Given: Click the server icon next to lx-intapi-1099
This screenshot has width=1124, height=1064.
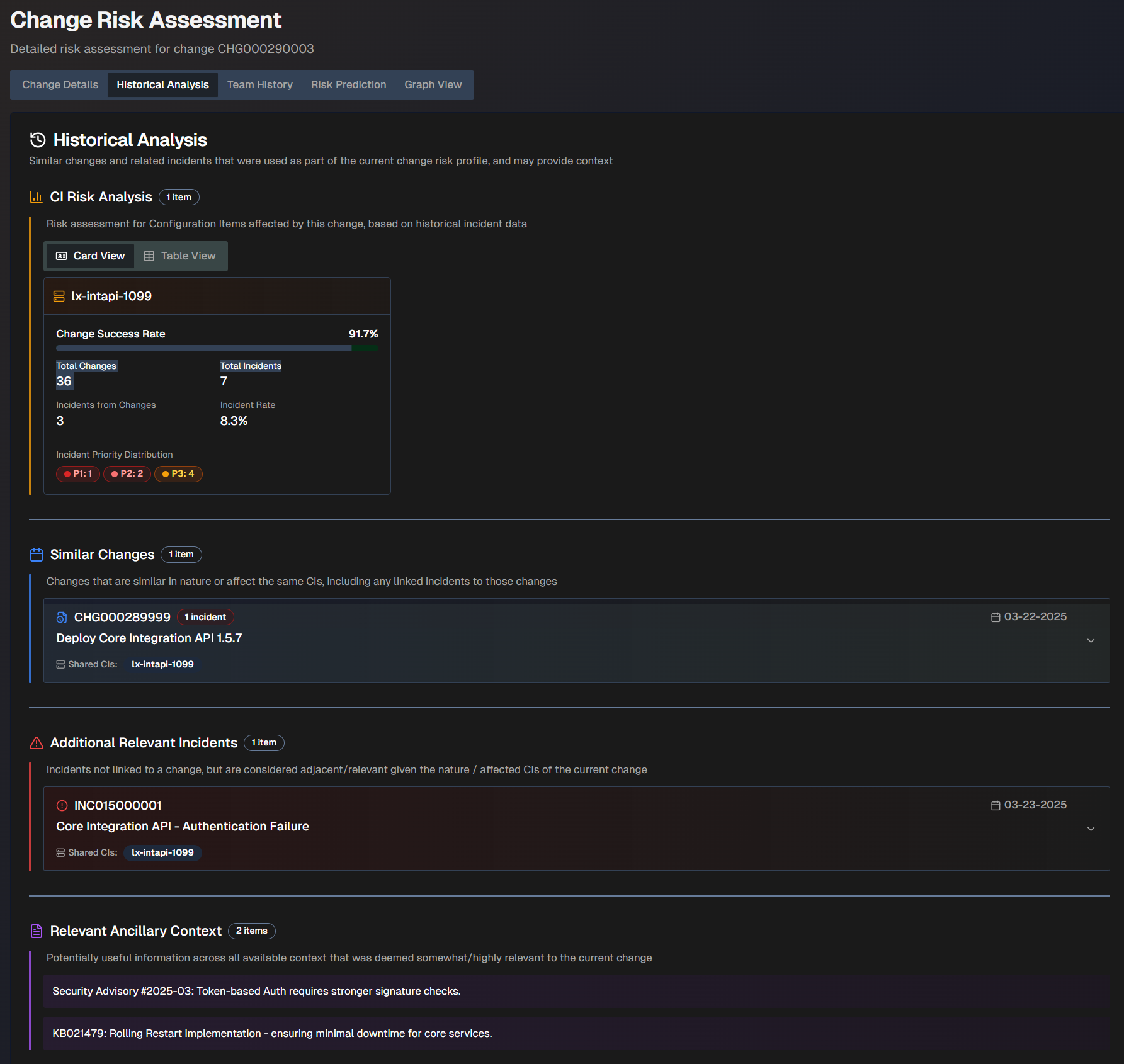Looking at the screenshot, I should 60,296.
